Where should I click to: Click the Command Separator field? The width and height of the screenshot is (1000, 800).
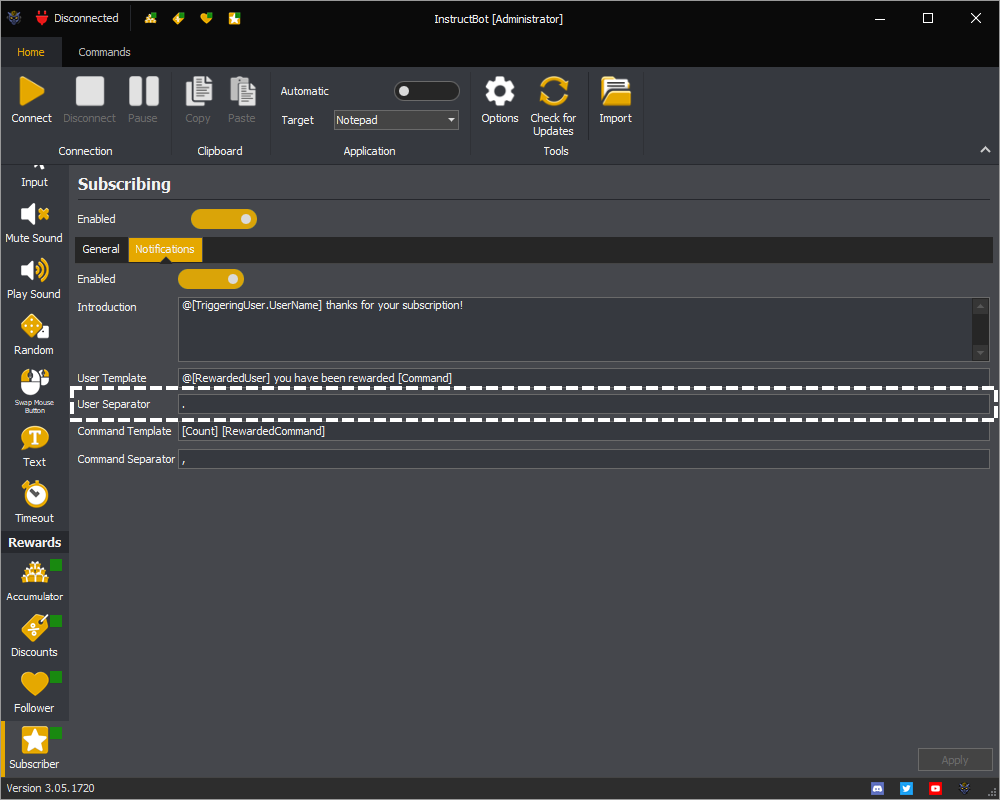coord(584,459)
